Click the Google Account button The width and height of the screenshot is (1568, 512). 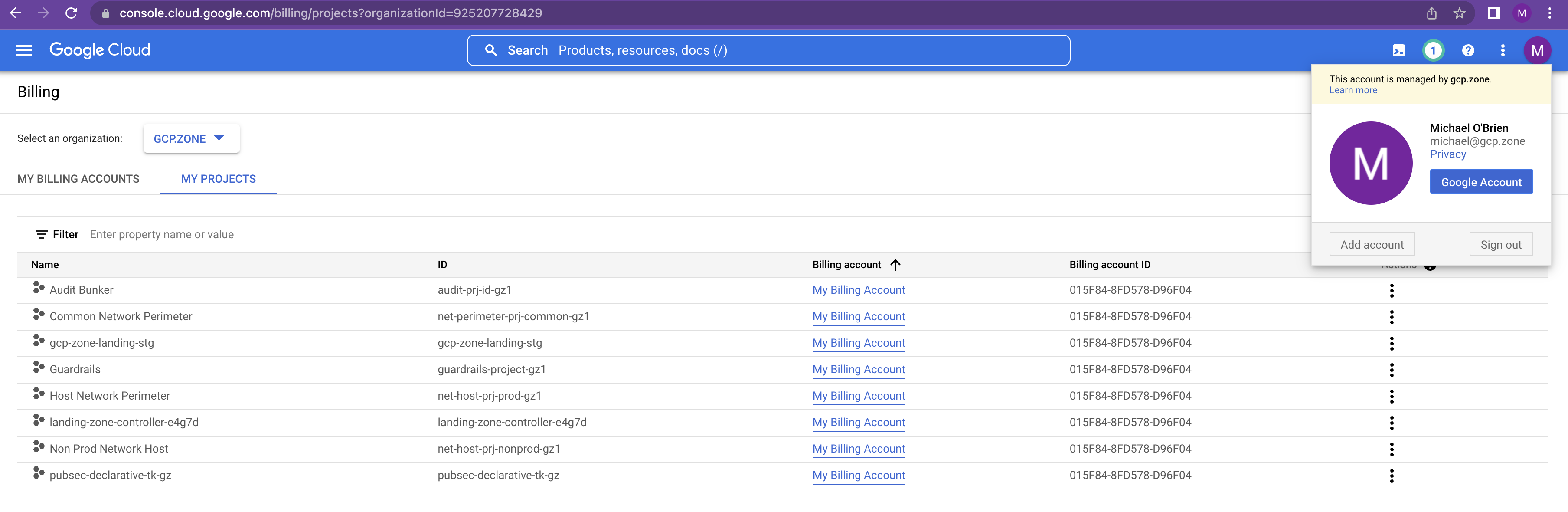coord(1481,182)
